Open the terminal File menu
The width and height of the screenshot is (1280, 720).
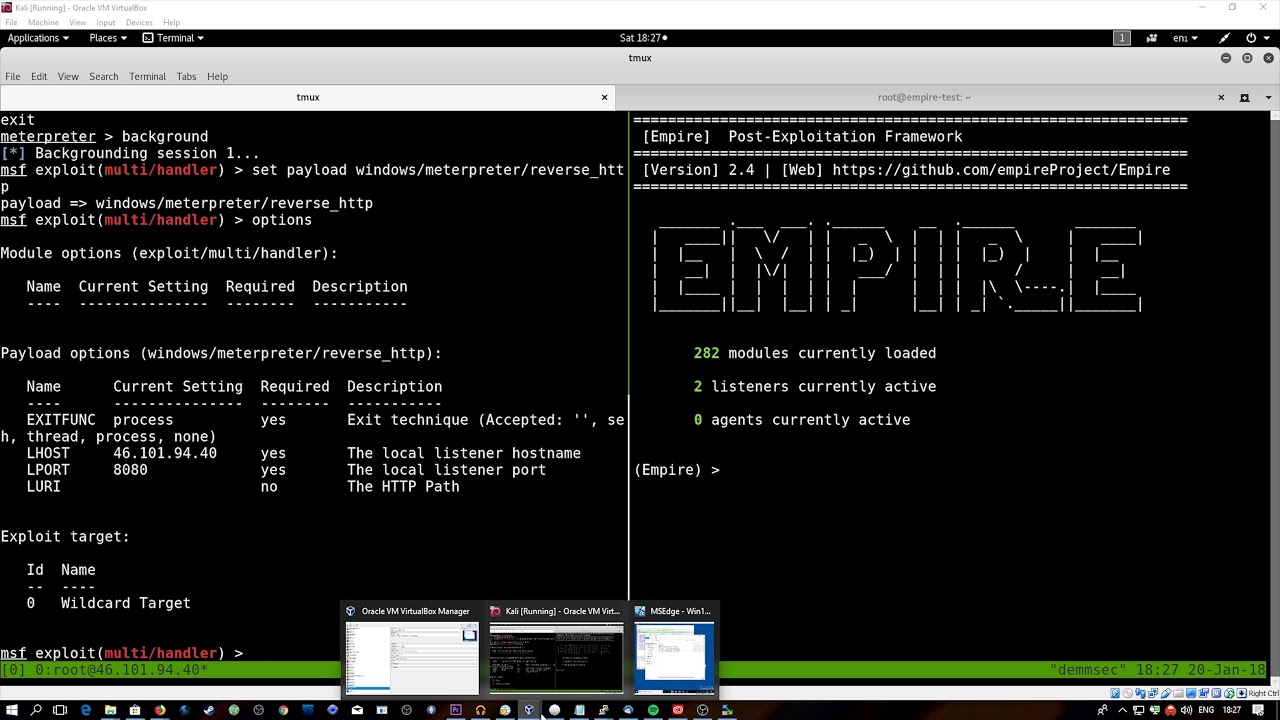(x=12, y=76)
